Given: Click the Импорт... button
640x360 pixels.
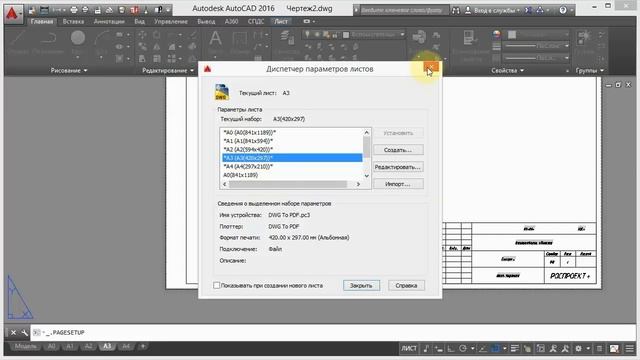Looking at the screenshot, I should click(398, 184).
